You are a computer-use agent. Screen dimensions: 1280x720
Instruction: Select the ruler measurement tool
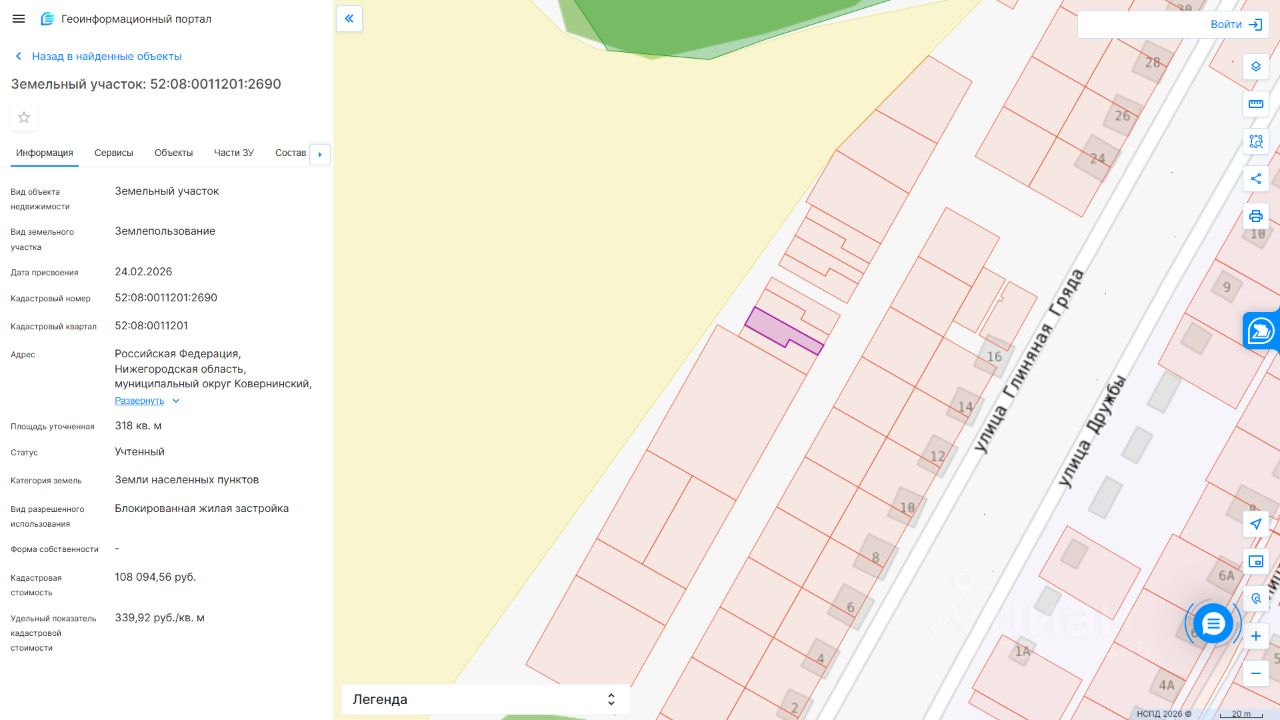tap(1256, 104)
